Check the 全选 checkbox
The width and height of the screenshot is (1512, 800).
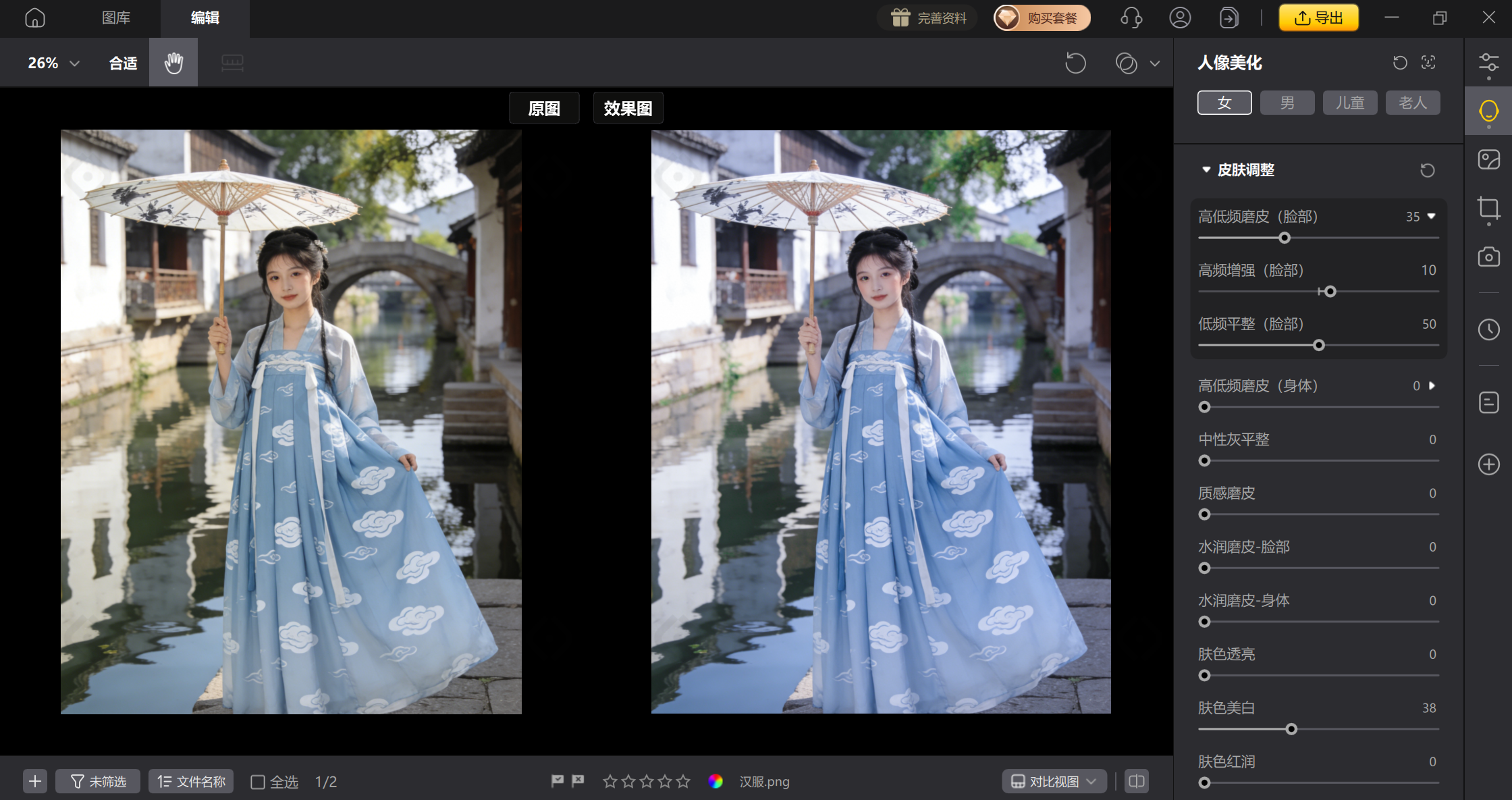click(x=257, y=781)
